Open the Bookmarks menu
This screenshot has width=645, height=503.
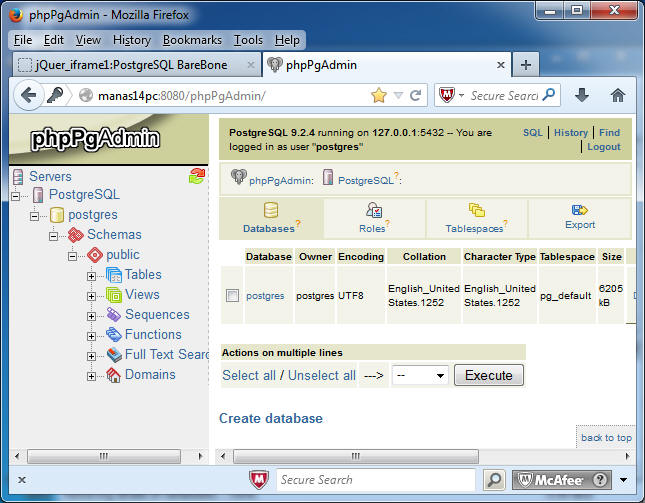[x=192, y=40]
